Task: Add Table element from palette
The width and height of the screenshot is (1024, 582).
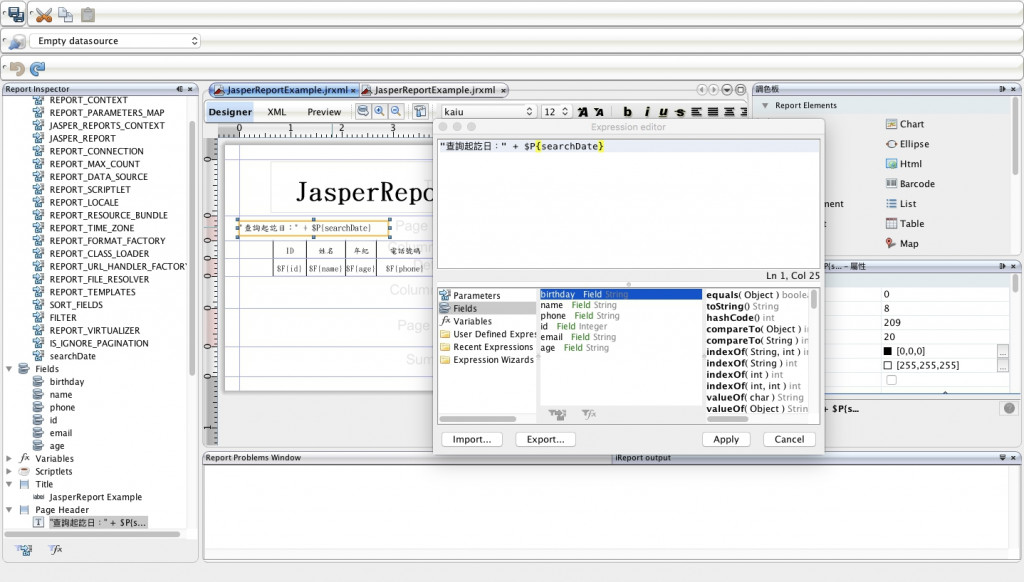Action: 904,223
